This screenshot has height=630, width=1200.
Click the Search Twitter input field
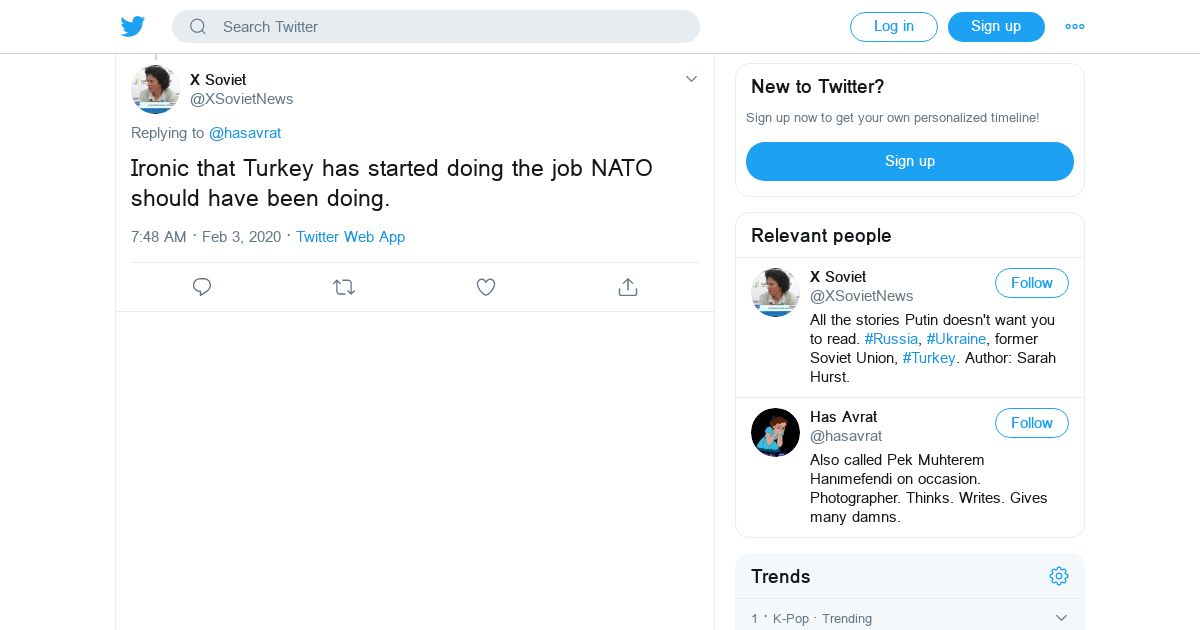click(x=450, y=27)
